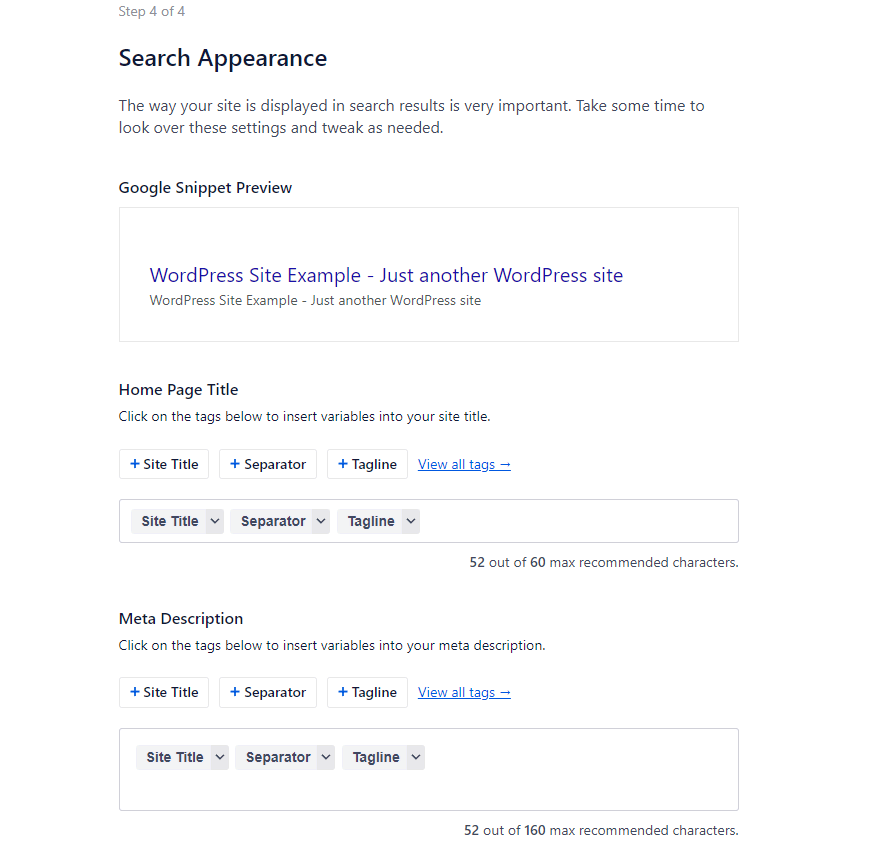
Task: Open View all tags link for Meta Description
Action: click(x=464, y=692)
